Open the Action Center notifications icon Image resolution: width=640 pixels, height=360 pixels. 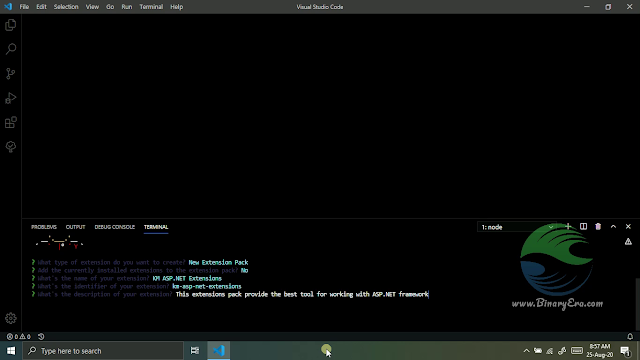625,351
